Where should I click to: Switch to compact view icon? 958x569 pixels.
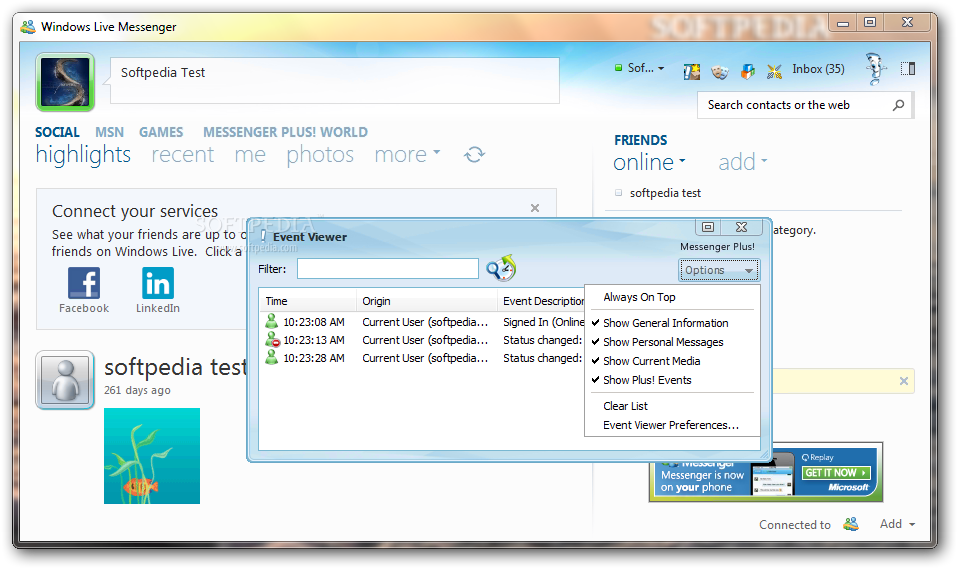coord(908,68)
